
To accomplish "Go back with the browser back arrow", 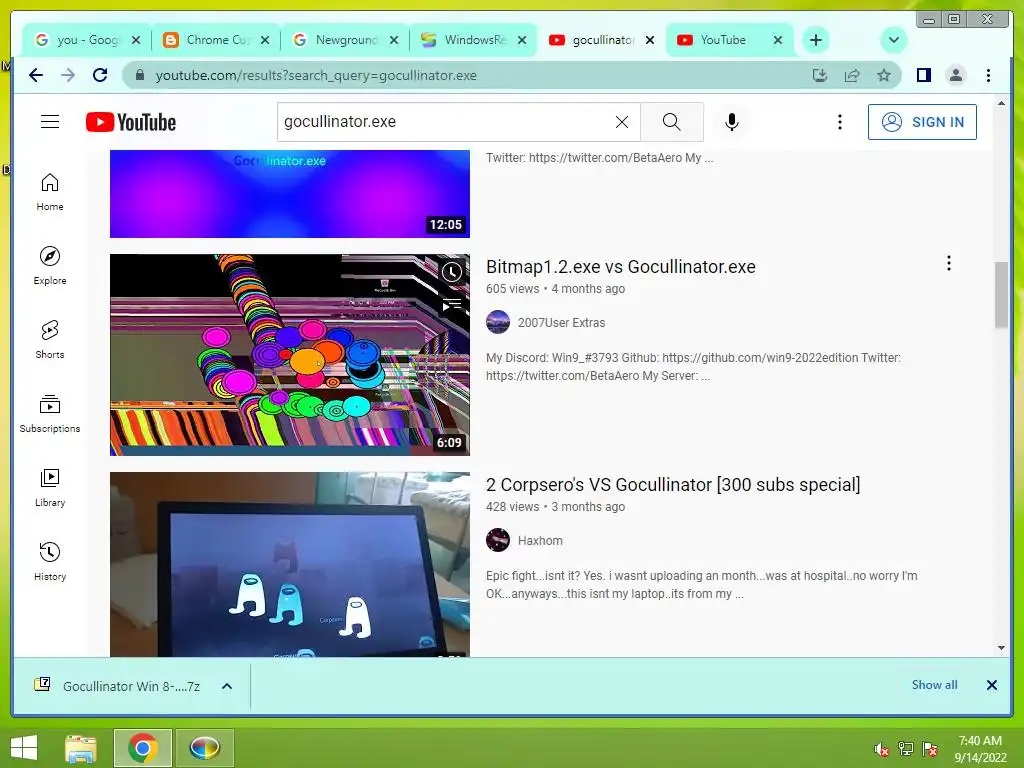I will 36,75.
